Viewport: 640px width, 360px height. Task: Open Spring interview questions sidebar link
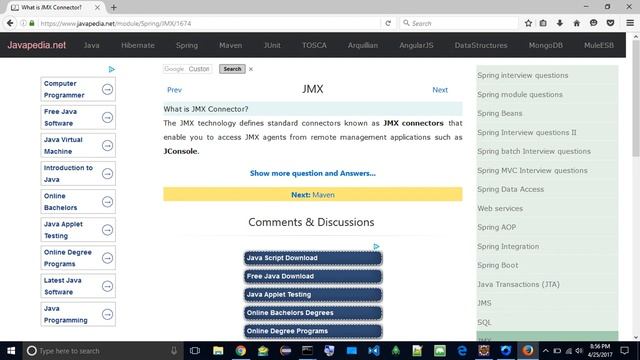[522, 76]
